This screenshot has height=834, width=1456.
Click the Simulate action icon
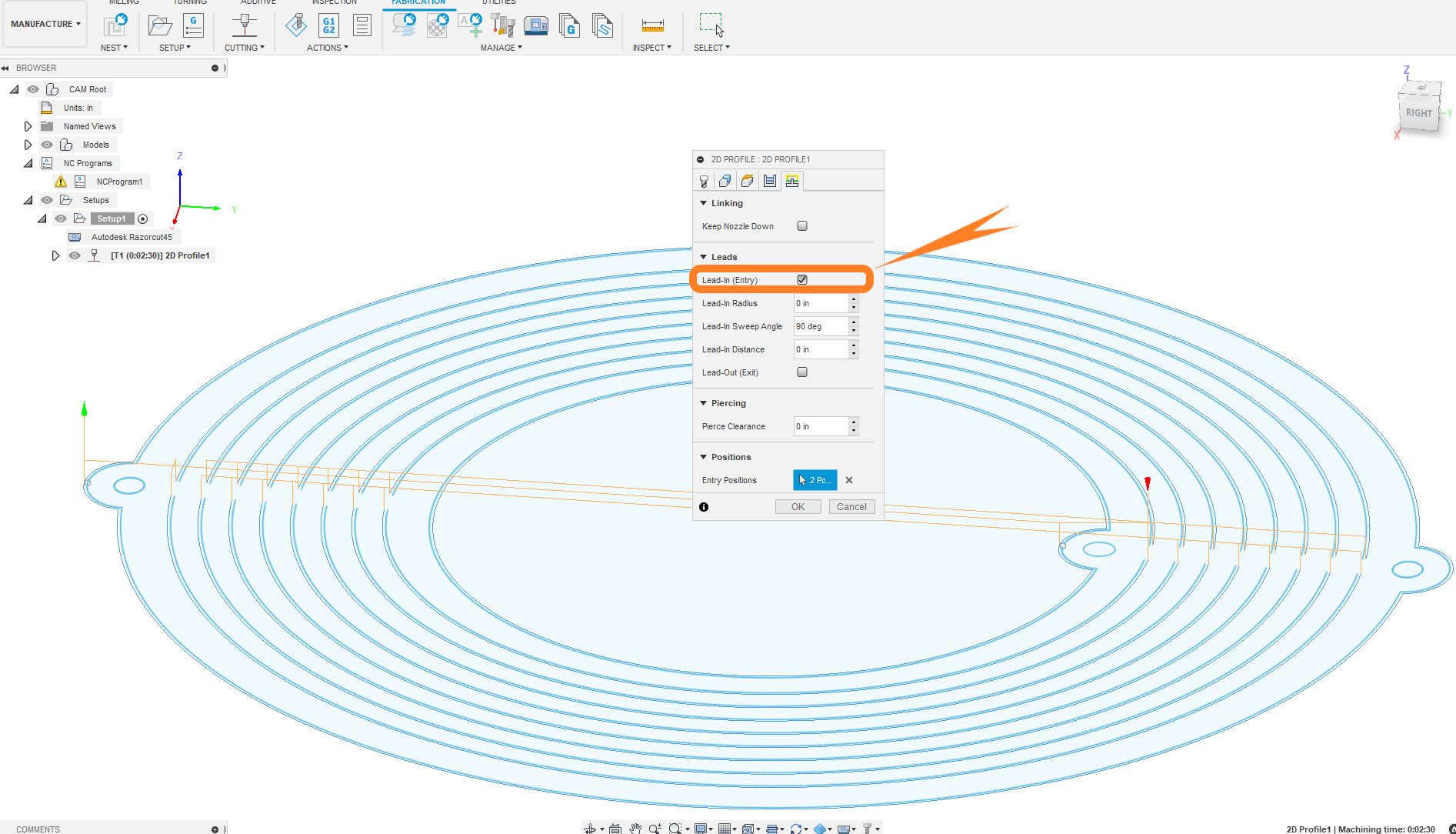[x=296, y=25]
